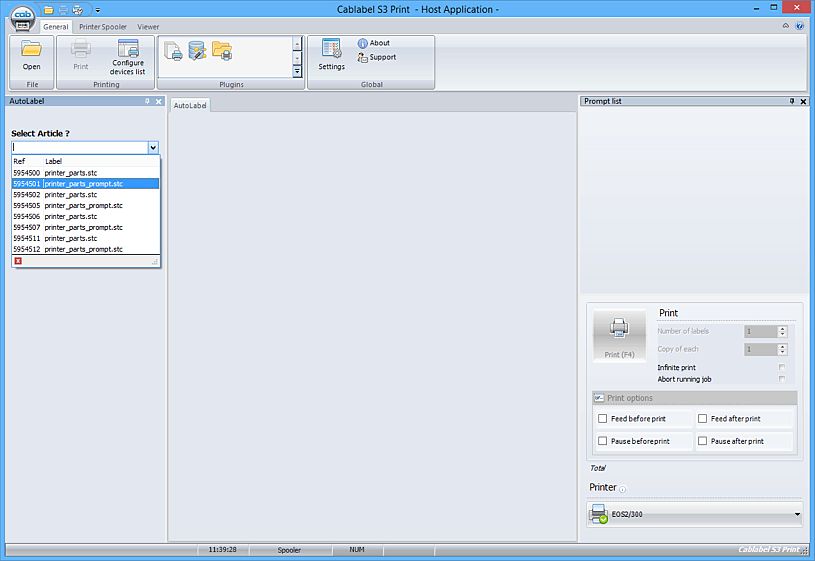Click the 11:39:28 clock in status bar

pos(222,550)
